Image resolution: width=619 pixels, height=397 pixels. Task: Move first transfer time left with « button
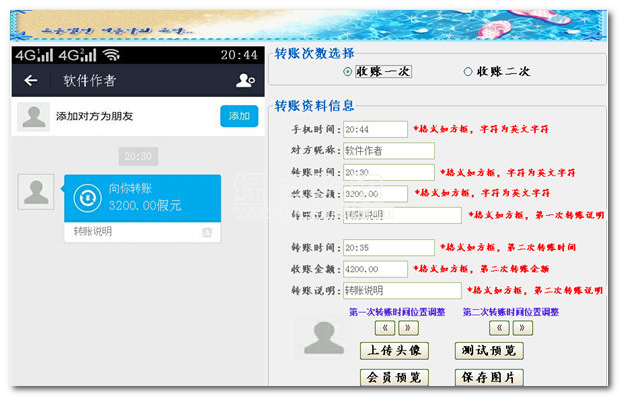tap(385, 328)
